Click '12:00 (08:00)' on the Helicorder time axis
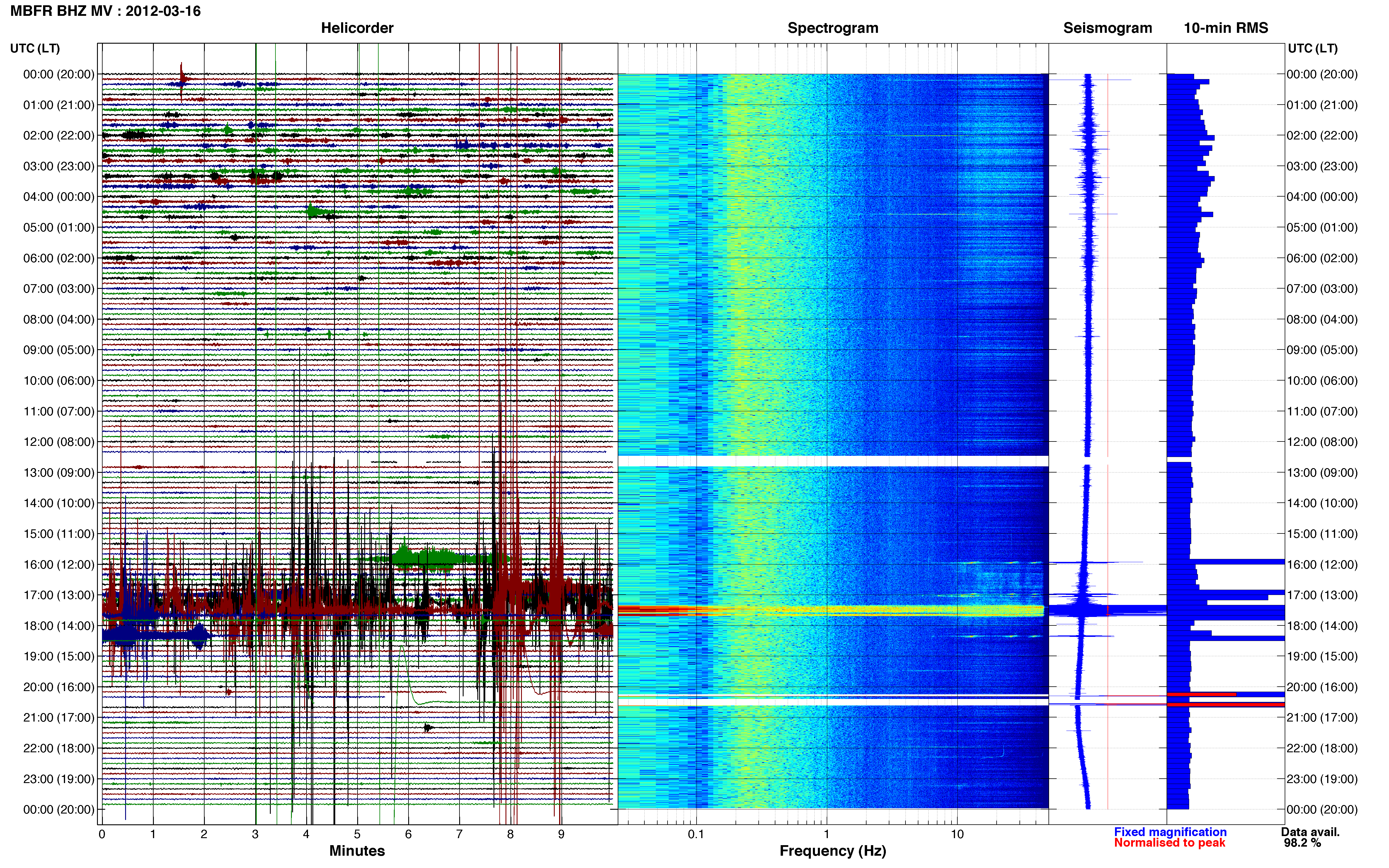This screenshot has height=868, width=1389. coord(59,442)
